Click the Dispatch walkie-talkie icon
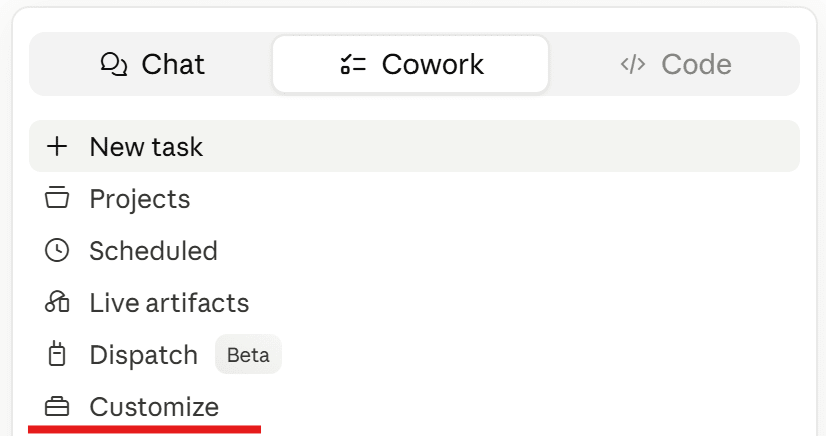 (x=57, y=354)
